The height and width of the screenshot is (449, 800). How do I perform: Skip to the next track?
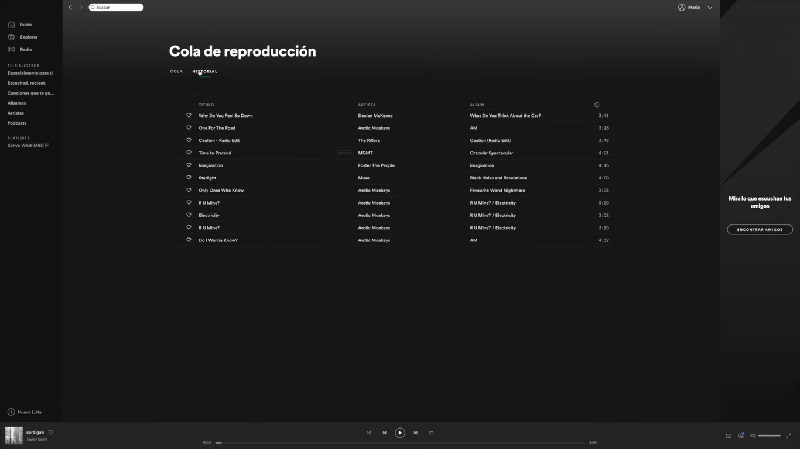click(416, 433)
